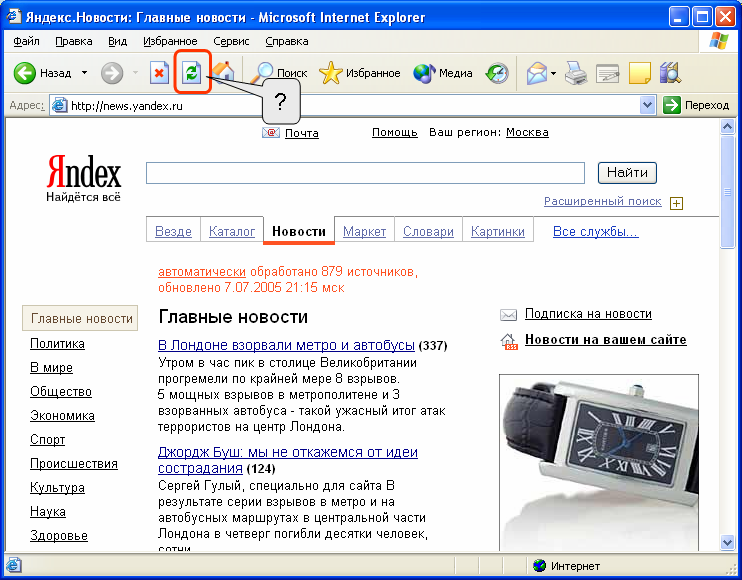Open the Вид menu
This screenshot has width=742, height=580.
point(117,41)
